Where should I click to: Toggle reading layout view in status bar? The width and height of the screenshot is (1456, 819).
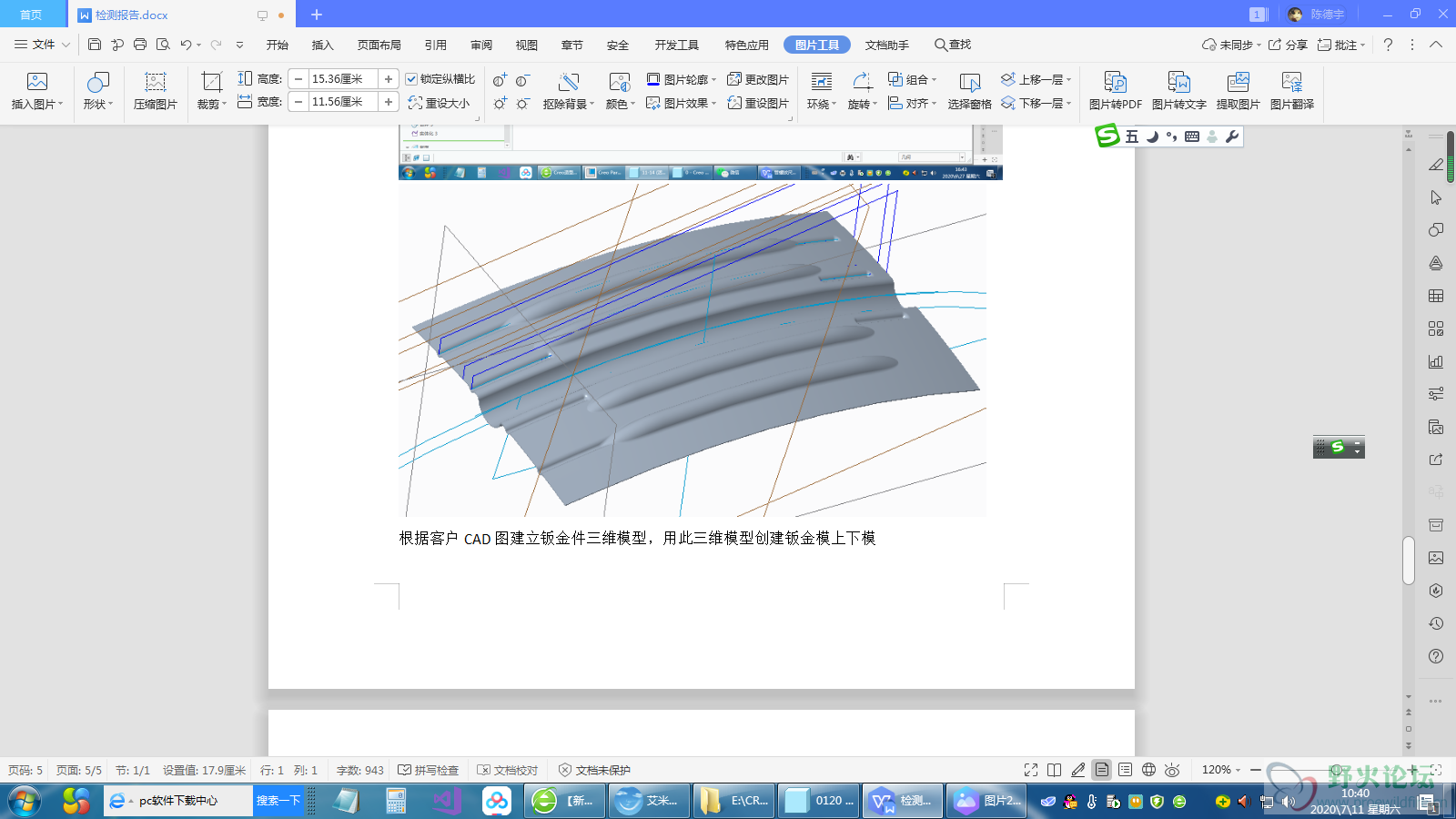coord(1055,770)
